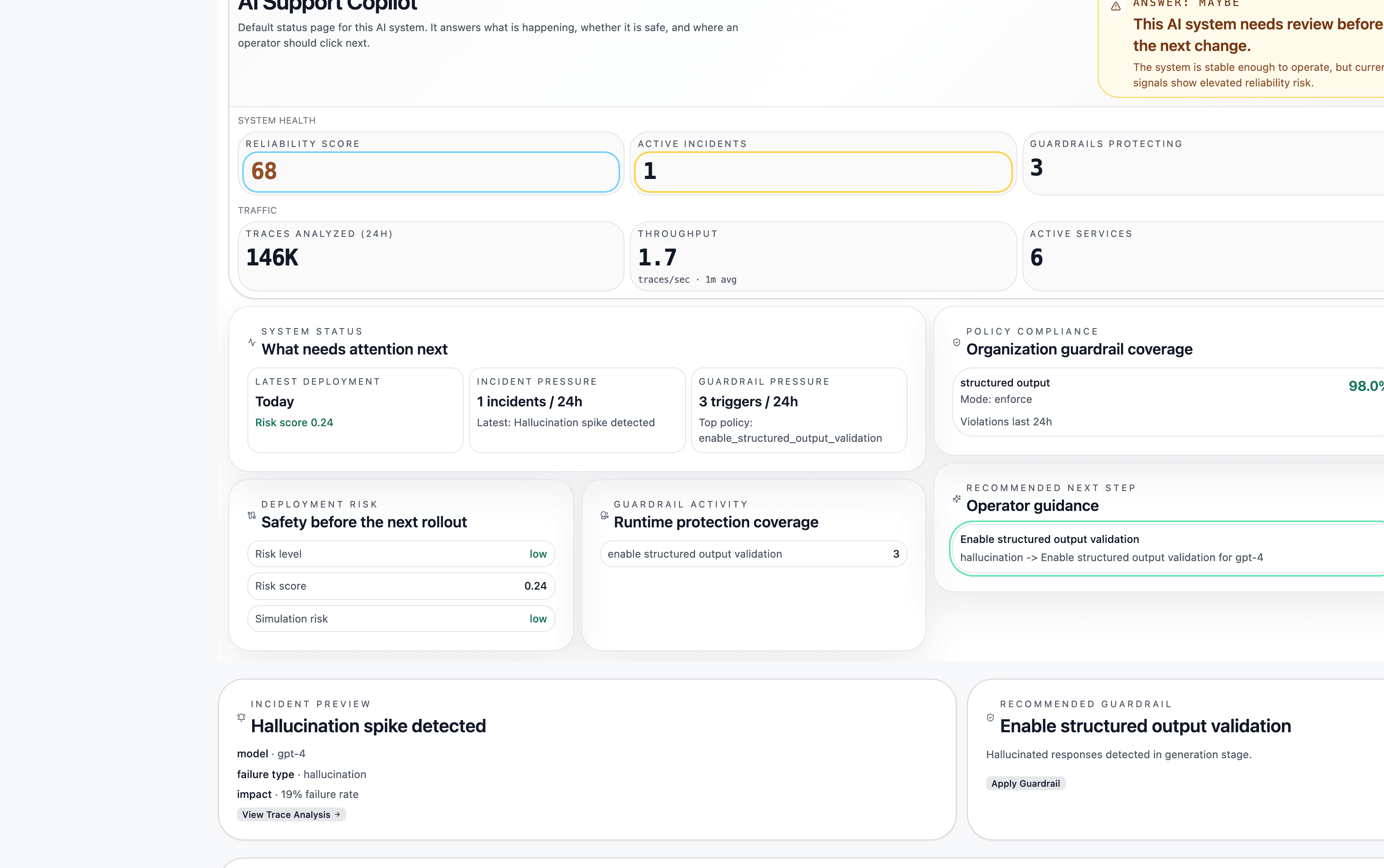Screen dimensions: 1384x868
Task: Select the Guardrail Pressure triggers tile
Action: [x=798, y=410]
